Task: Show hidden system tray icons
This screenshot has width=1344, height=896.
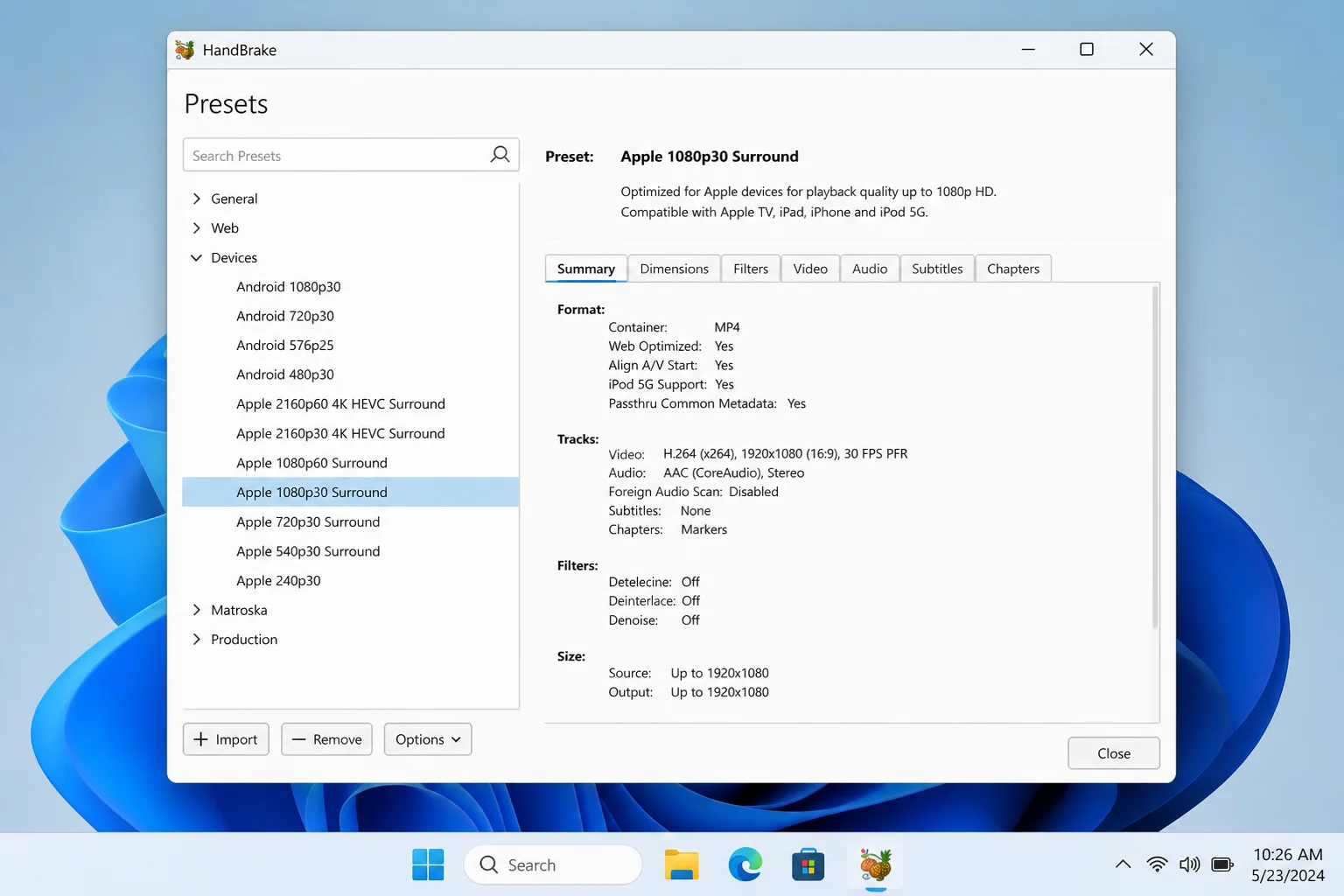Action: point(1123,864)
